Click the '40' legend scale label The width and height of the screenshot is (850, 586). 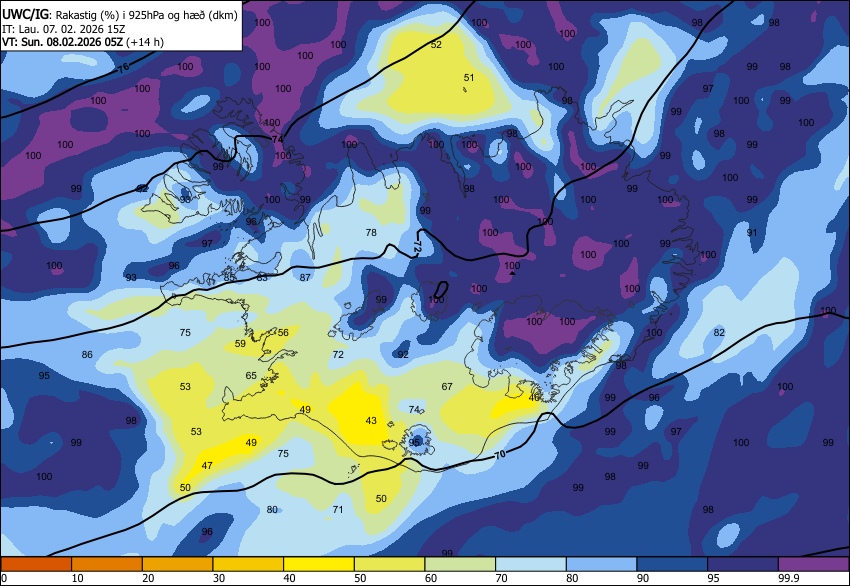[x=289, y=578]
